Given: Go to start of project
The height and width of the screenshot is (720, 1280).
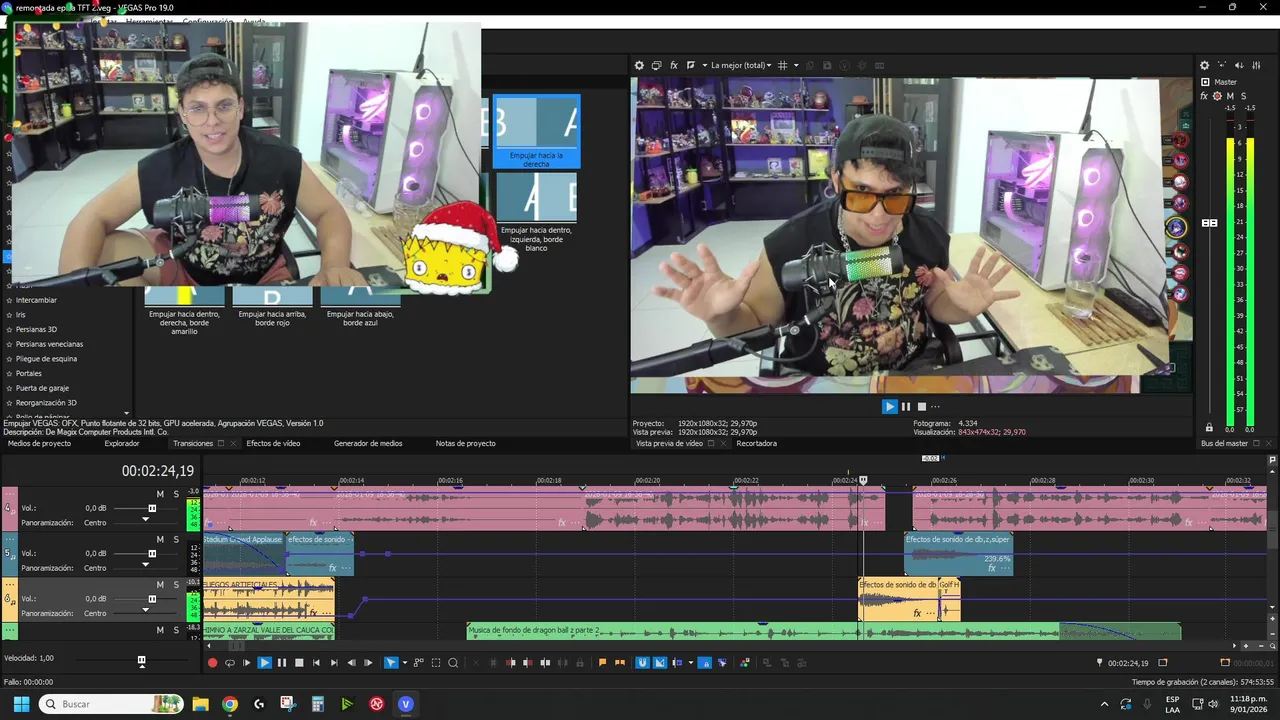Looking at the screenshot, I should click(x=316, y=662).
